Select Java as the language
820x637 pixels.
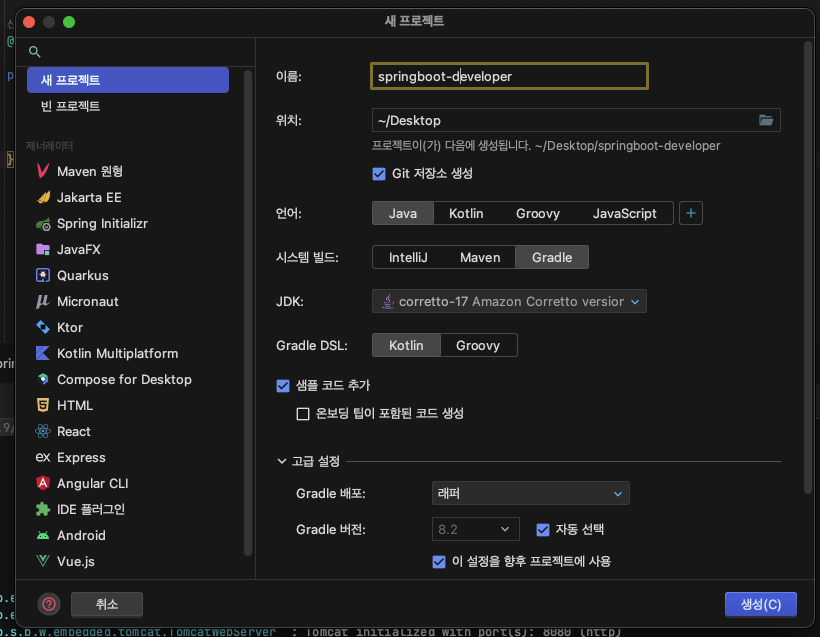pos(403,213)
